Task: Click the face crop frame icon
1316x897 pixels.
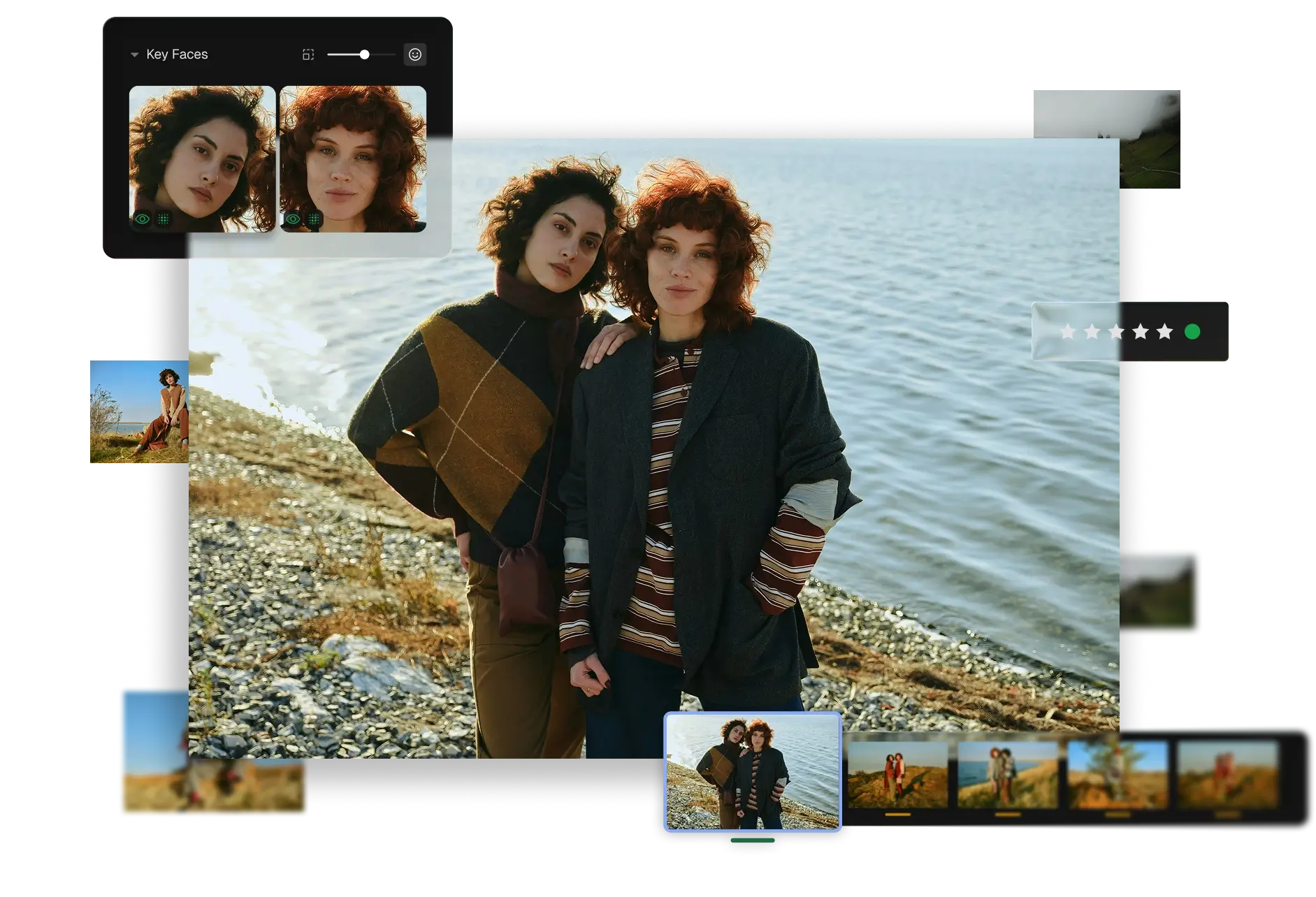Action: [x=308, y=54]
